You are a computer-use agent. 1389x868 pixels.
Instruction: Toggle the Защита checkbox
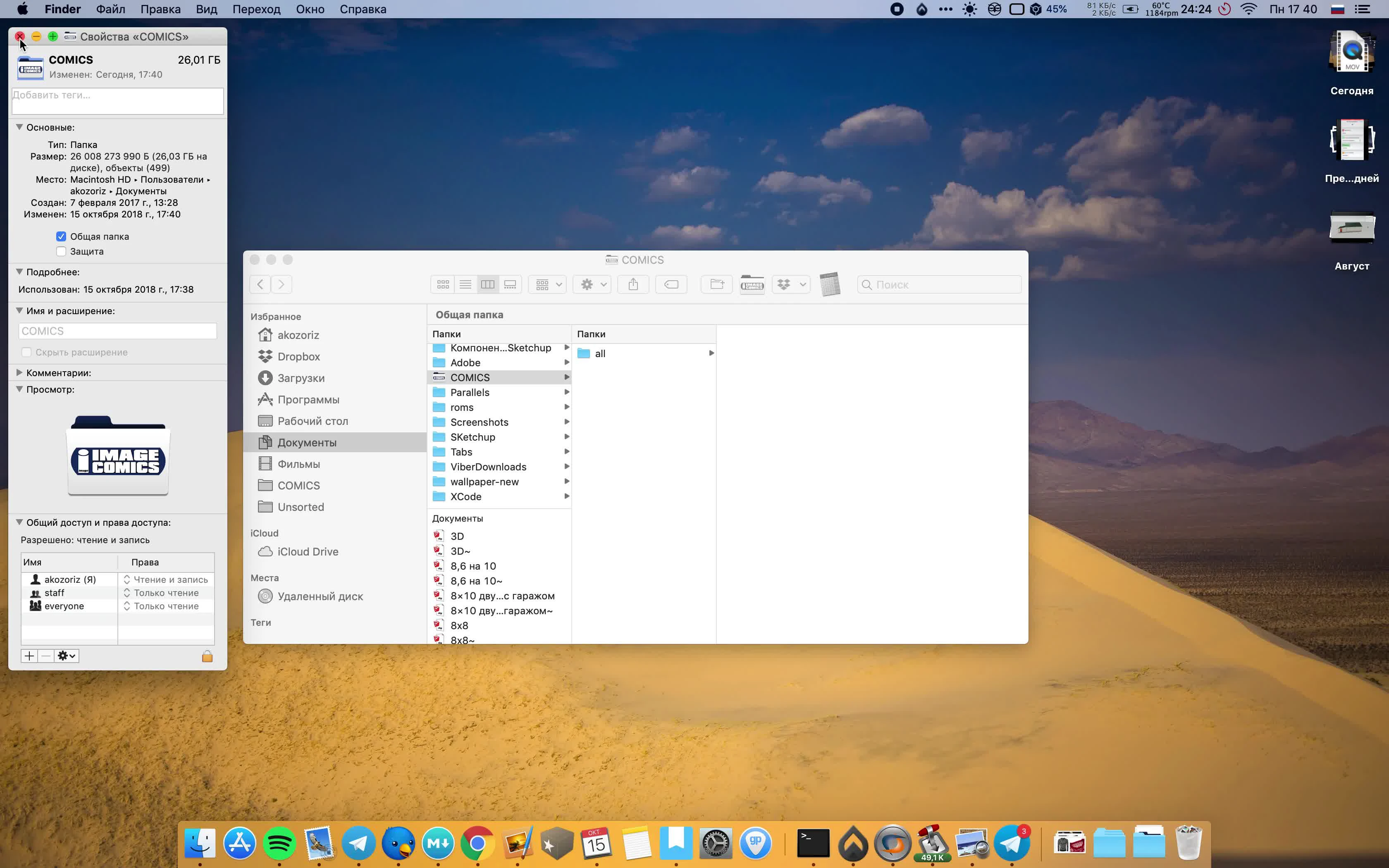click(62, 251)
